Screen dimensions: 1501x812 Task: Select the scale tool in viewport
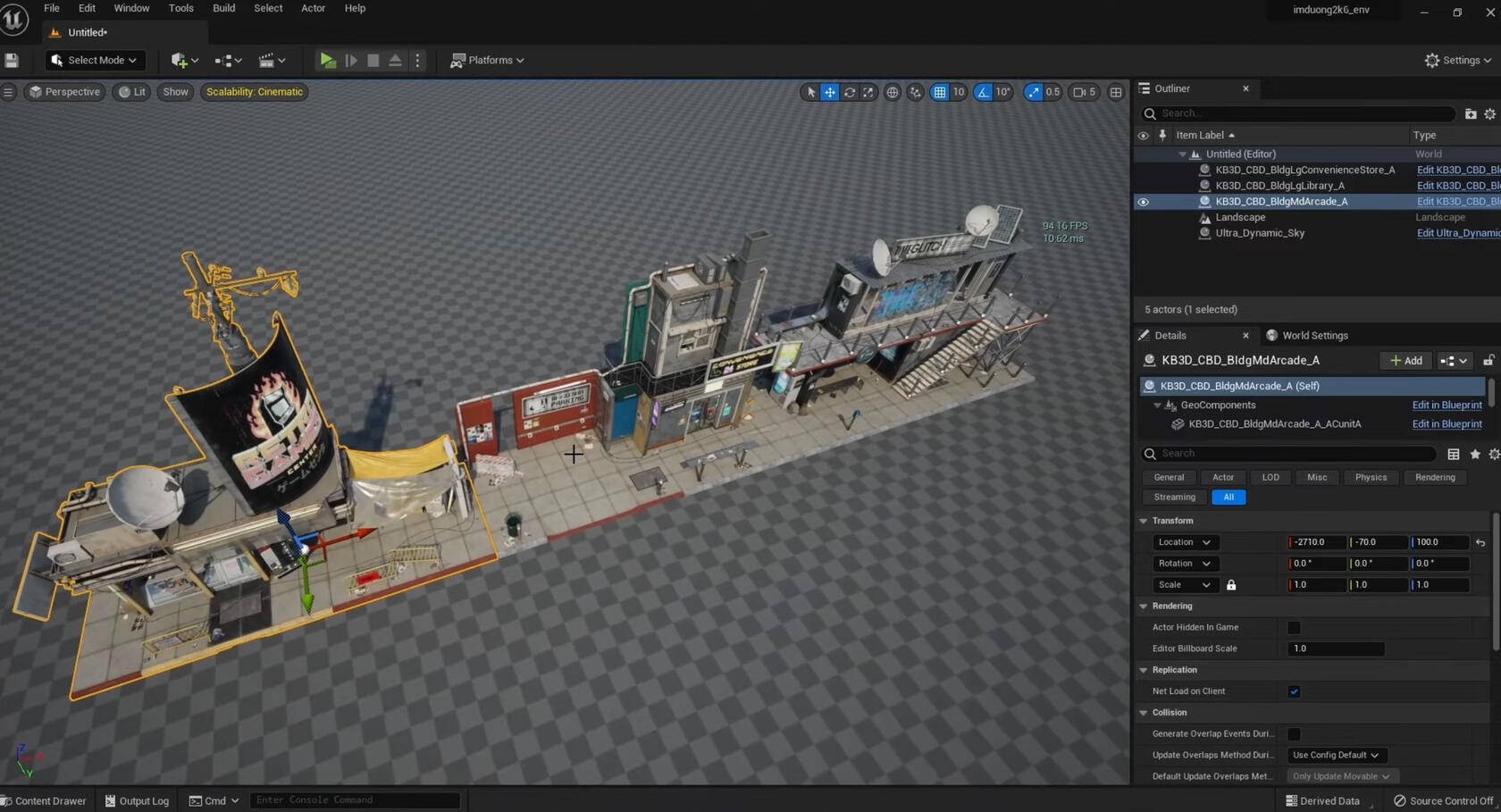(x=868, y=92)
